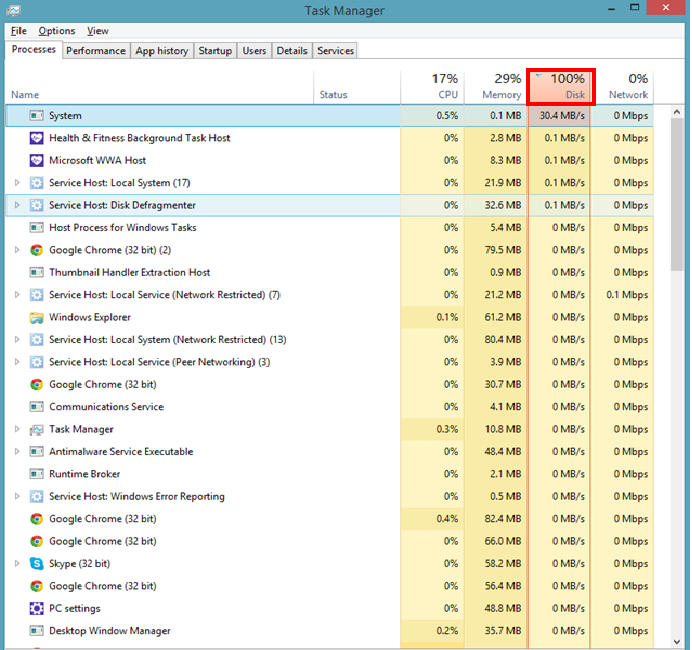Sort by the Name column header

pos(159,87)
